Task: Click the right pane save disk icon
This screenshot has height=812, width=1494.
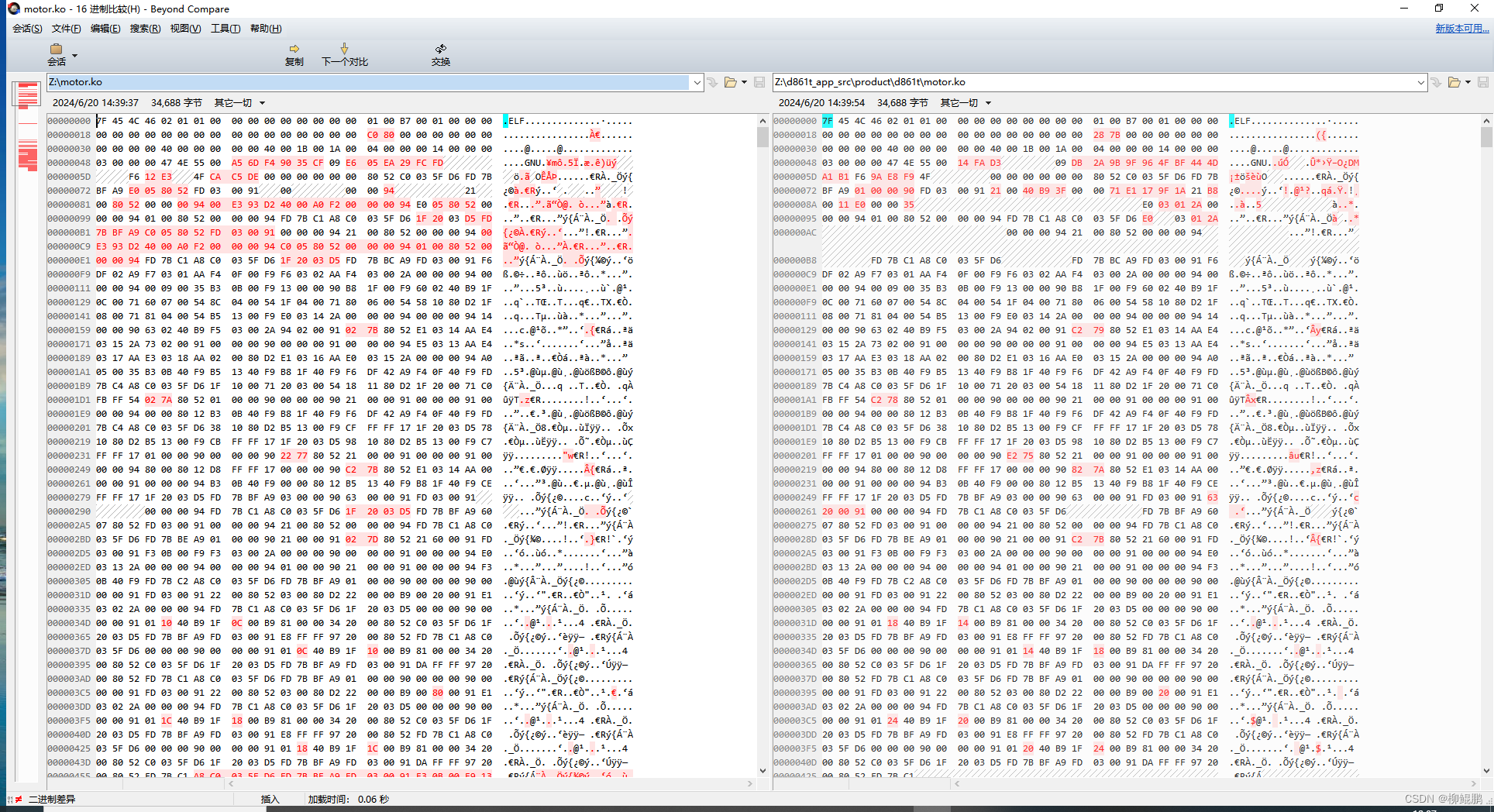Action: coord(1483,82)
